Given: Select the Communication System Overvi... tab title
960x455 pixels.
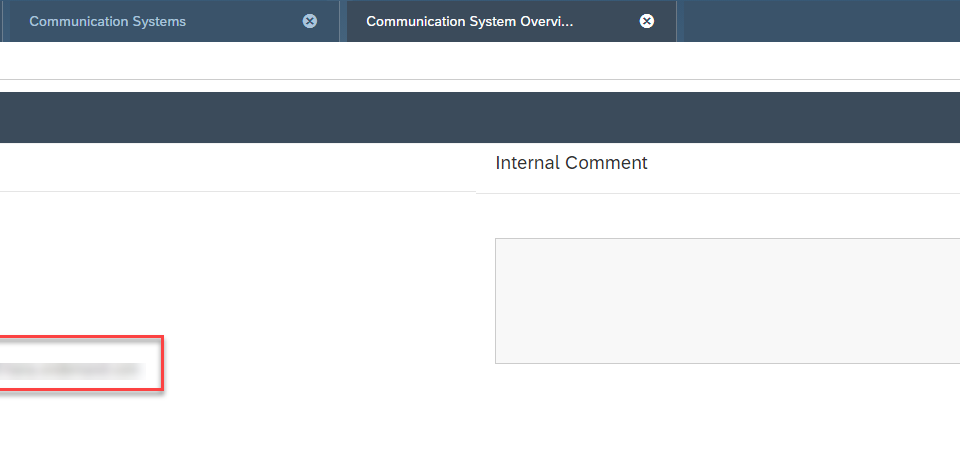Looking at the screenshot, I should [470, 21].
